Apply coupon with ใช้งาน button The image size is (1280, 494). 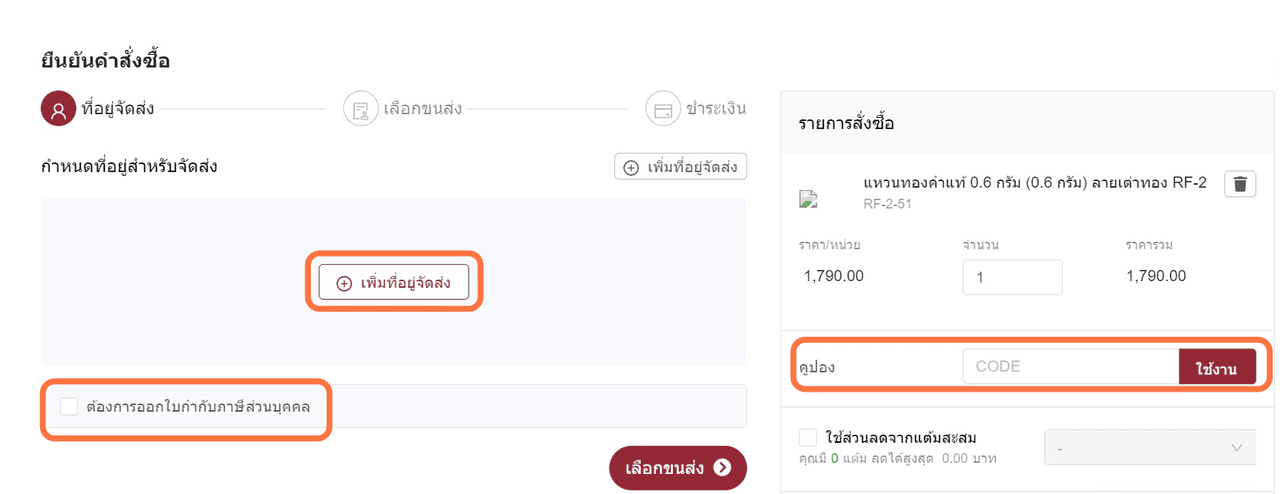(1216, 366)
